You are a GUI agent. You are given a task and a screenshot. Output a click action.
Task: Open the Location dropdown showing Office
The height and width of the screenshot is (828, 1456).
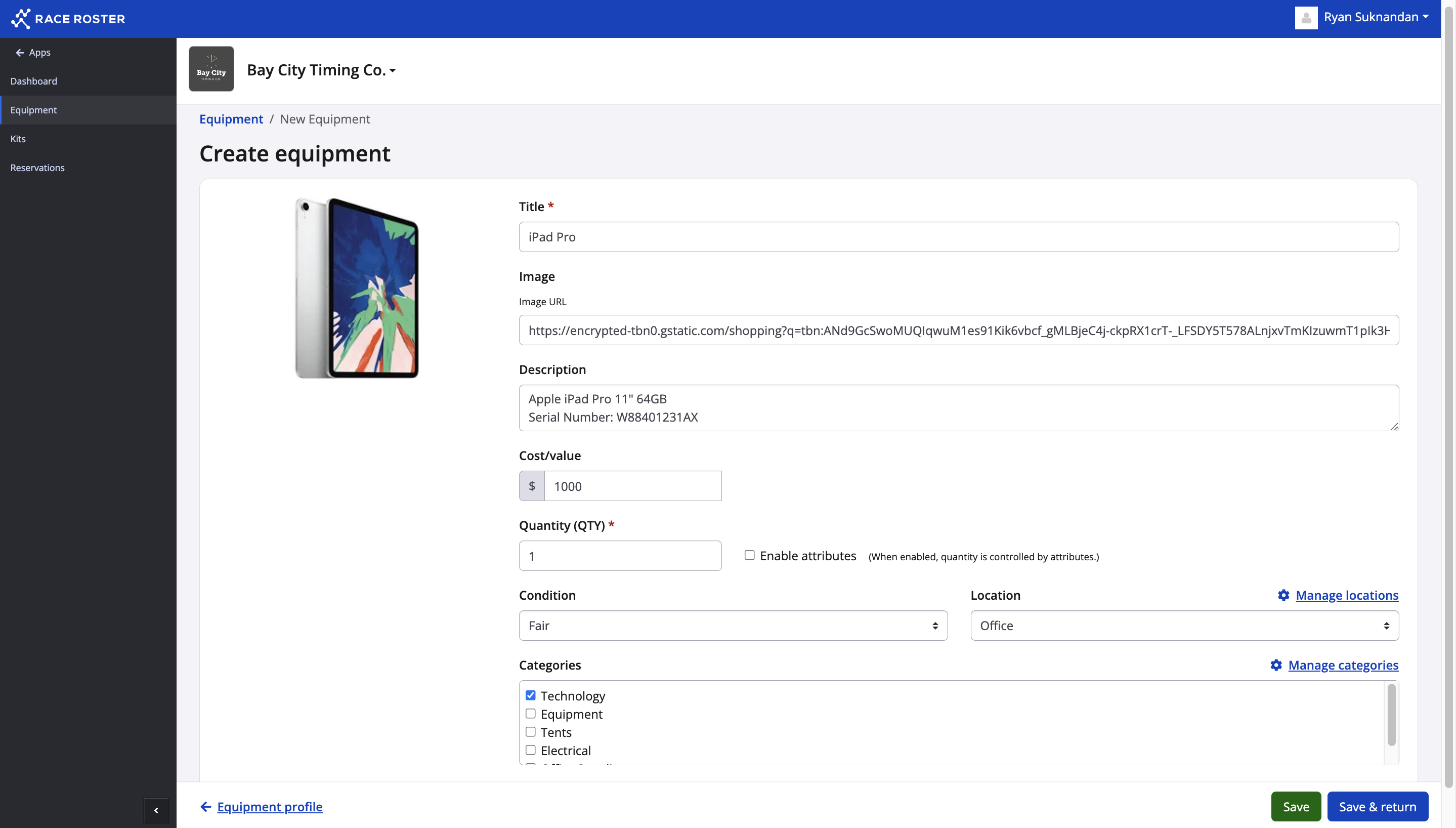(1184, 626)
